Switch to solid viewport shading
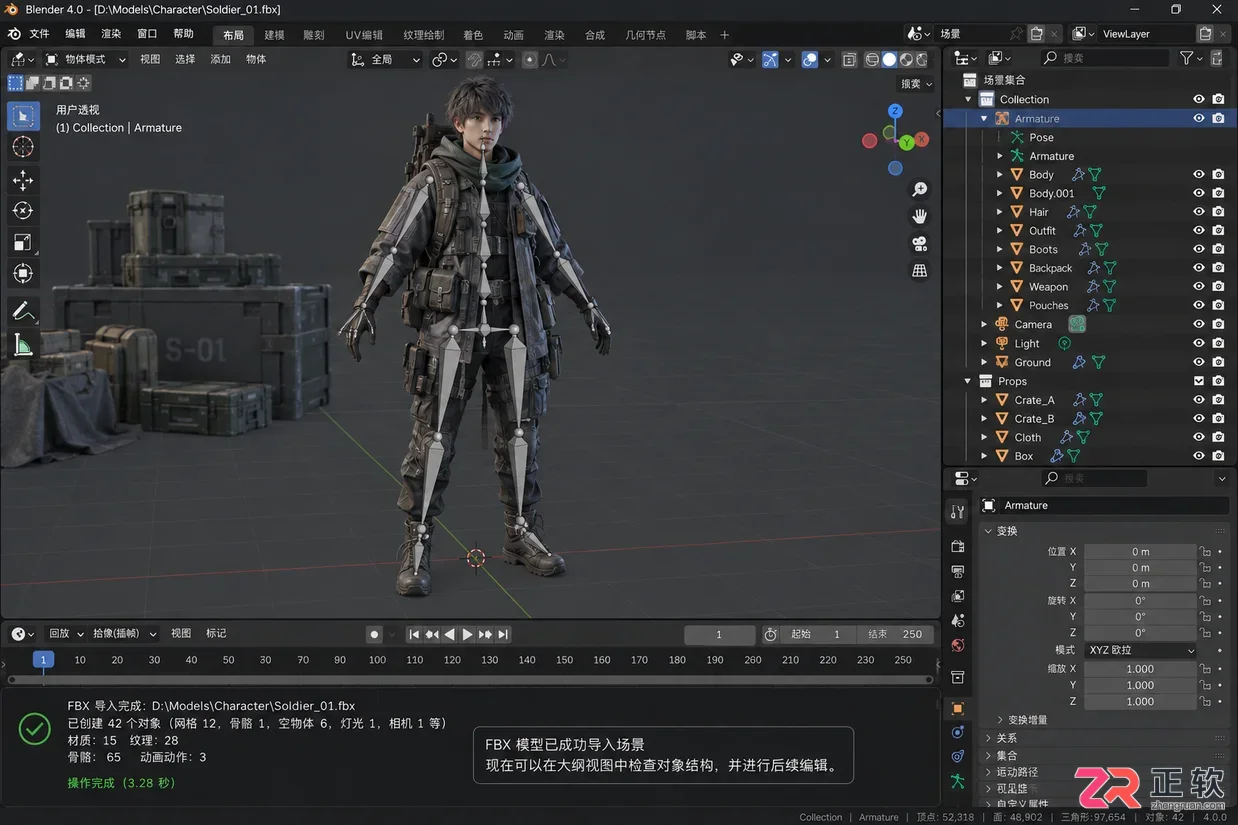1238x825 pixels. [x=888, y=60]
